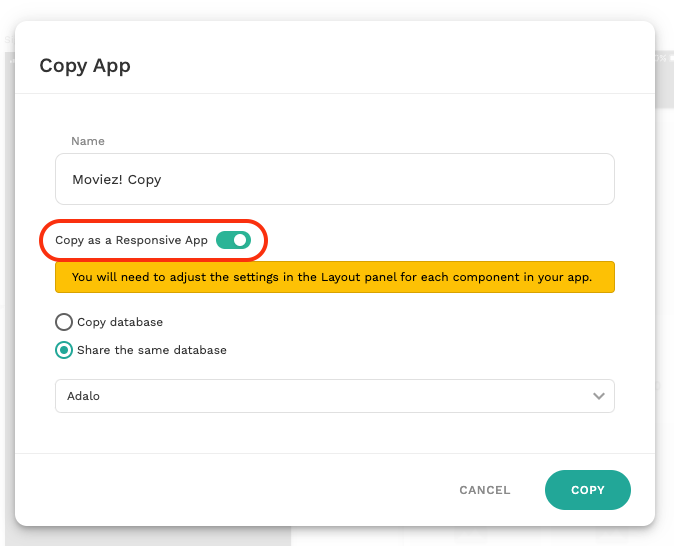This screenshot has width=674, height=546.
Task: Click the chevron arrow on the Adalo dropdown
Action: [x=599, y=396]
